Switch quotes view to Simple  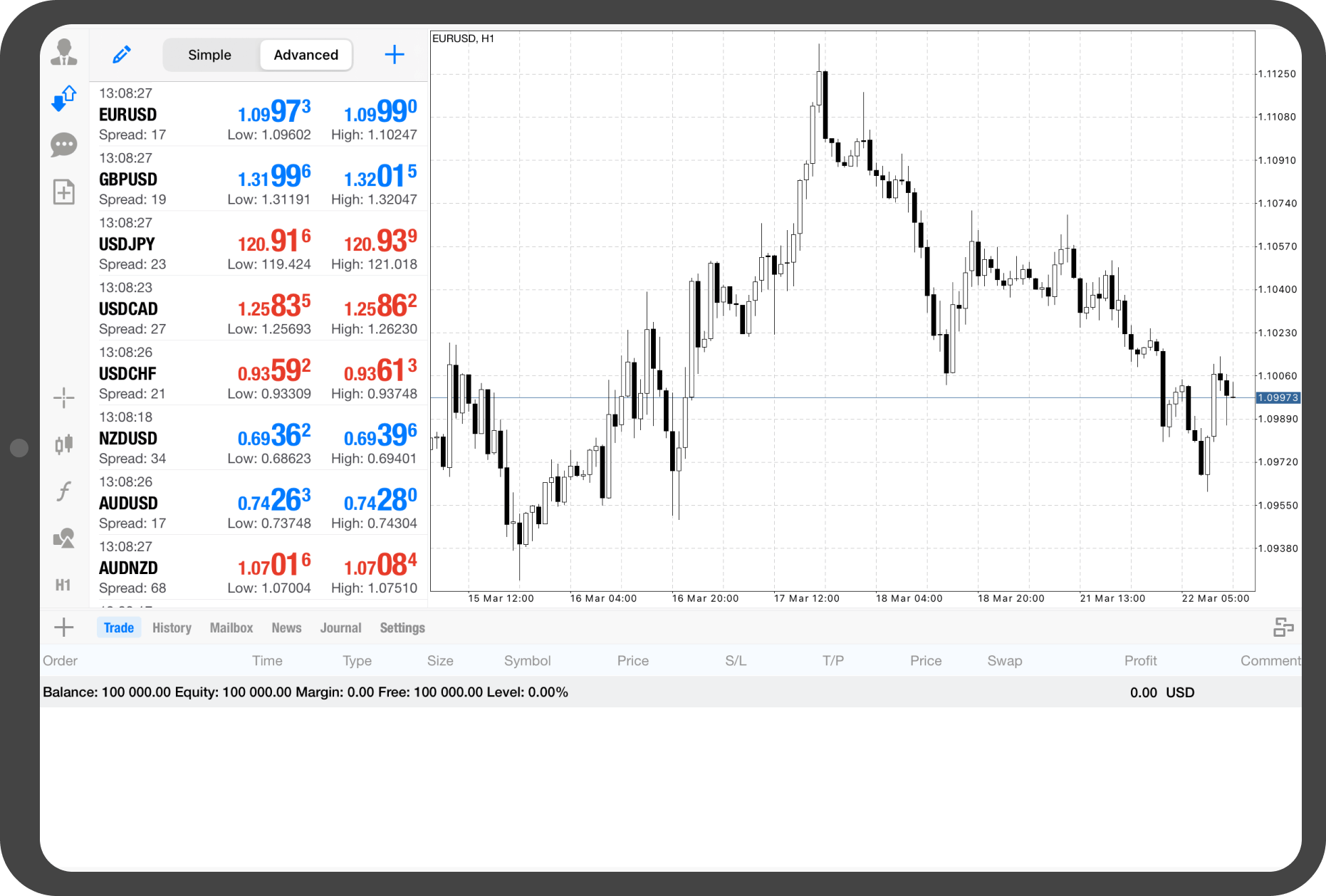209,55
